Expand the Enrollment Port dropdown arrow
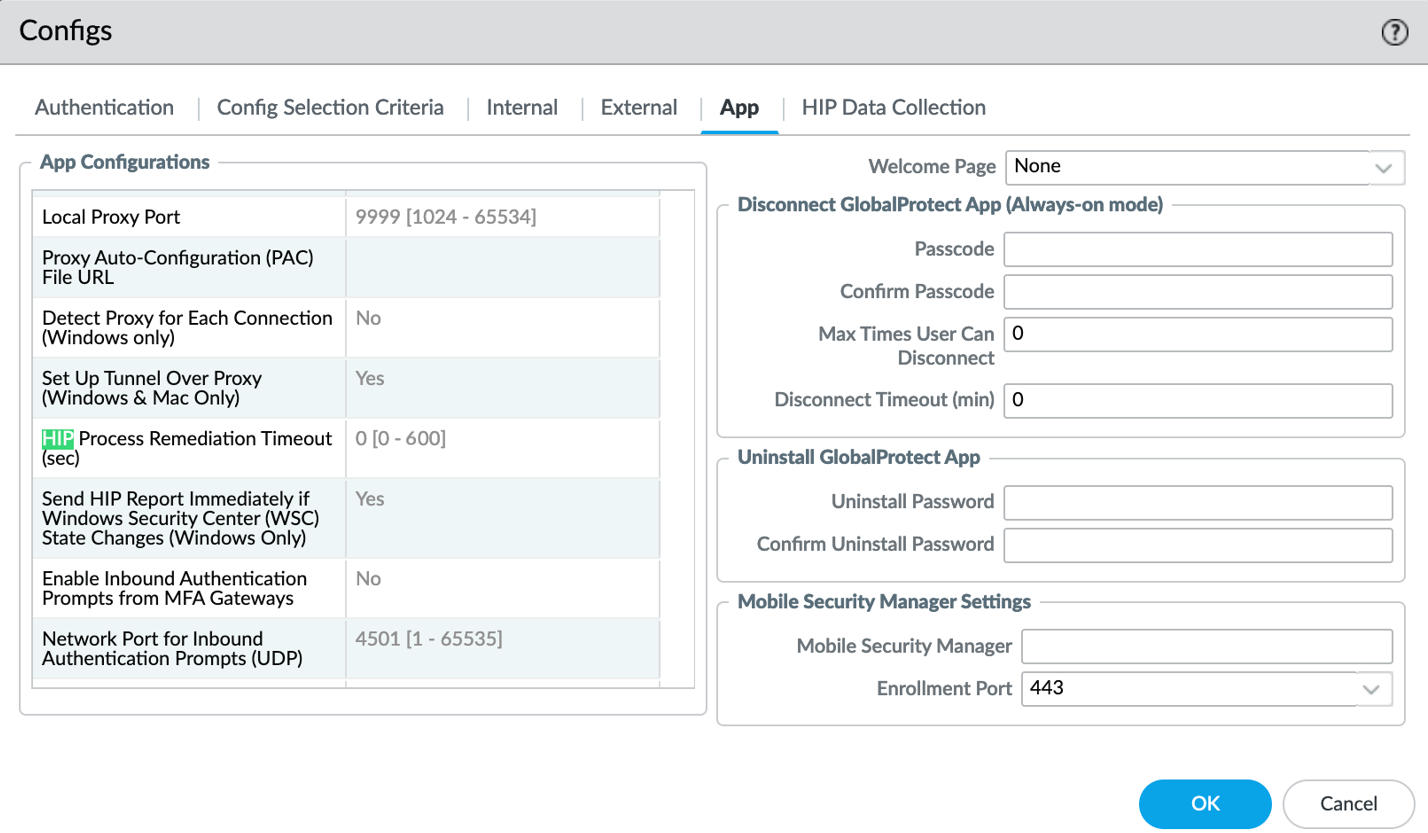The width and height of the screenshot is (1428, 833). (x=1376, y=688)
